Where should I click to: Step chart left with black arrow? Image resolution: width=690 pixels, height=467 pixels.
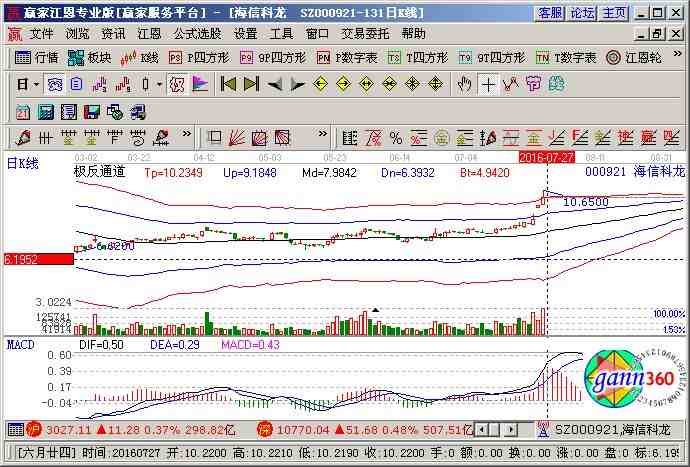pyautogui.click(x=275, y=84)
